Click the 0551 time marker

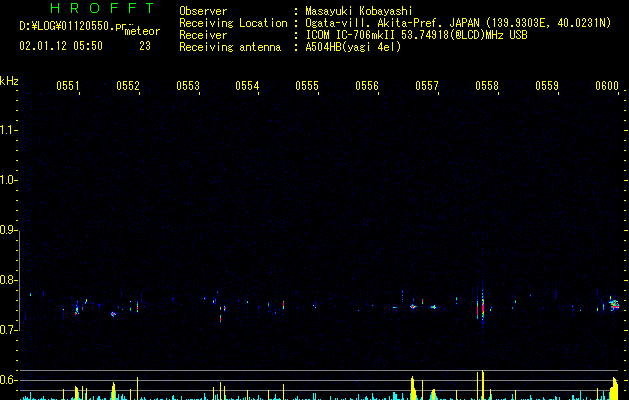pos(68,86)
